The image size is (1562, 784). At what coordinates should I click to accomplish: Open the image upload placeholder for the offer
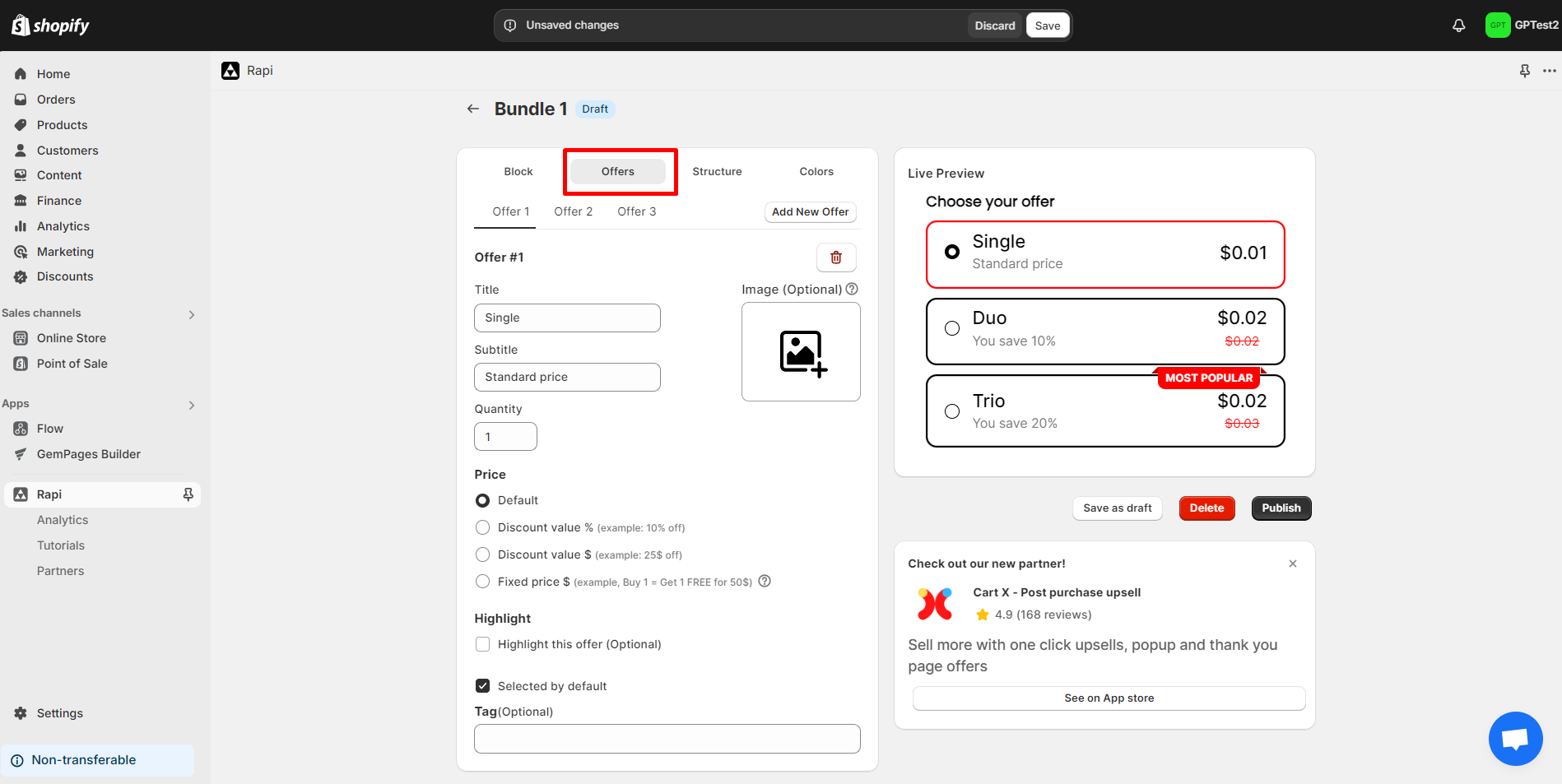(x=800, y=352)
